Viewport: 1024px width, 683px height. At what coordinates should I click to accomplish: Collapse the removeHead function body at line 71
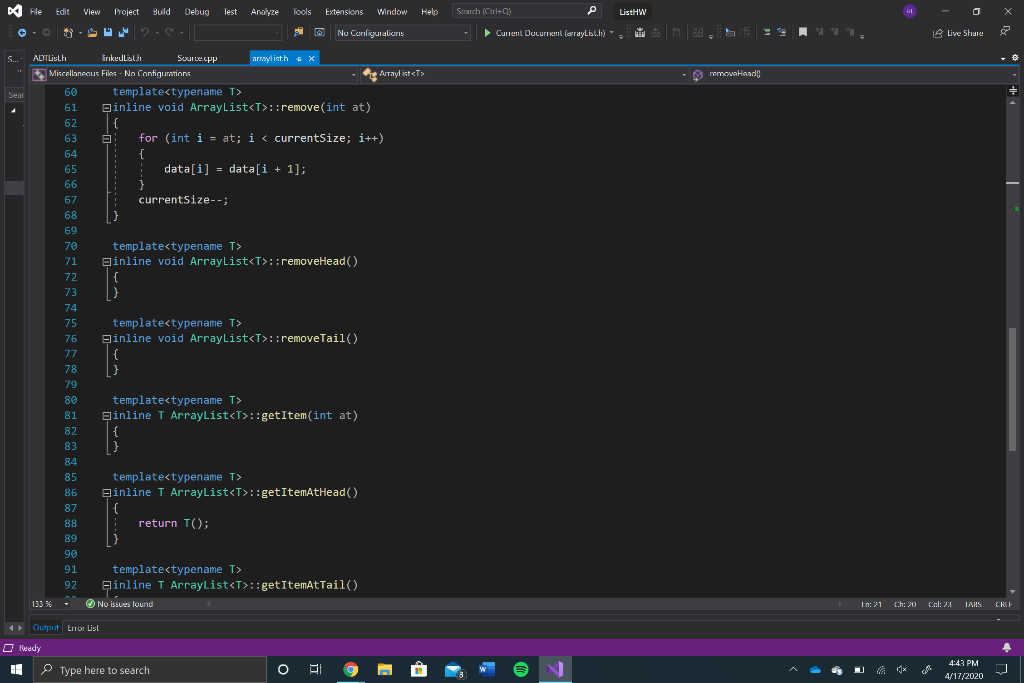point(106,261)
